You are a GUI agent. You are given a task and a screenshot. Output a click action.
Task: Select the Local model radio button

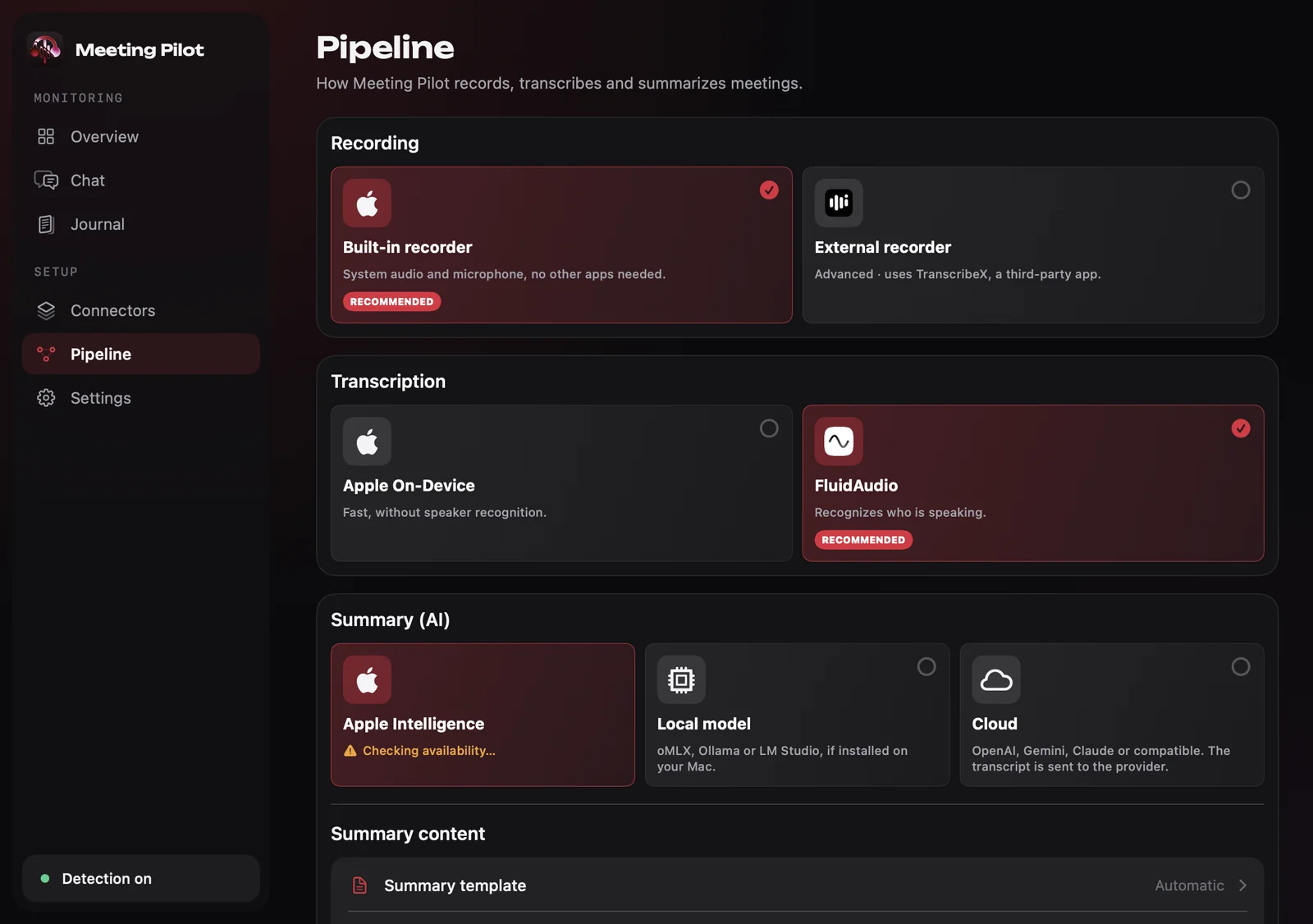pos(926,667)
